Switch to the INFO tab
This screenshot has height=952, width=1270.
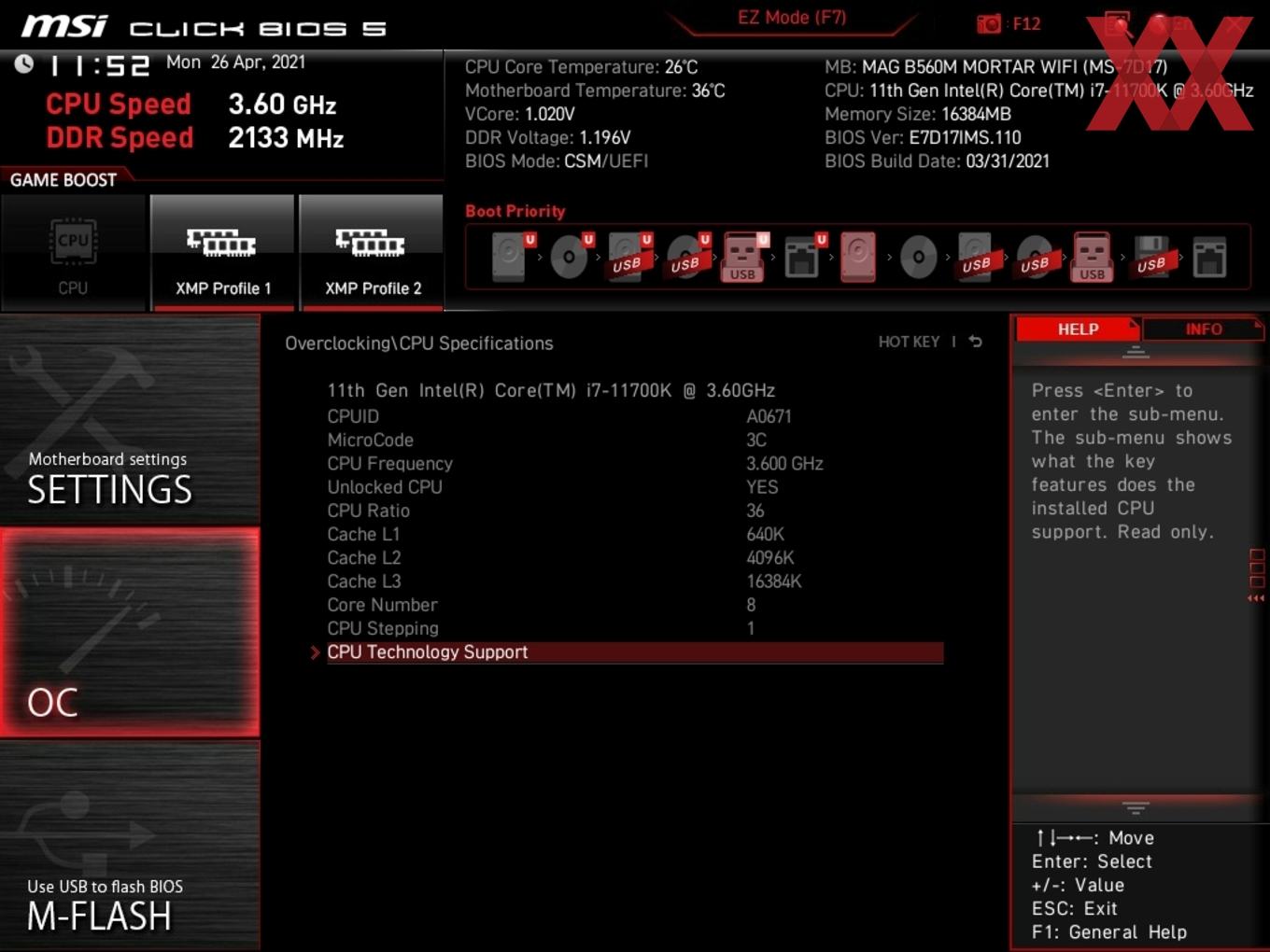click(x=1204, y=329)
